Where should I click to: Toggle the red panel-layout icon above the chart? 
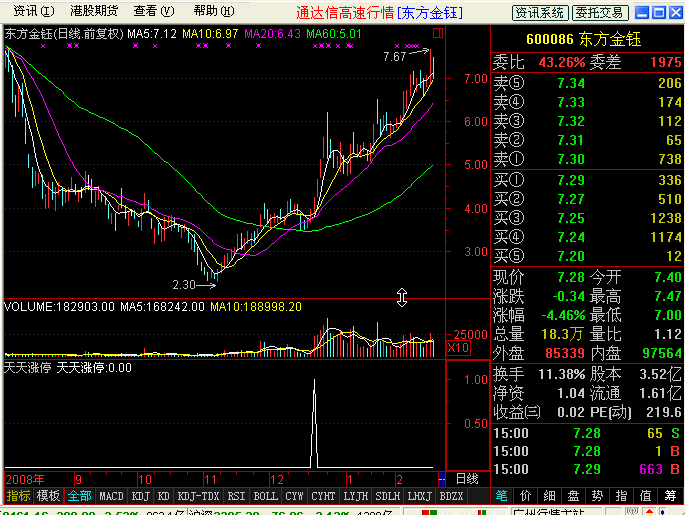[438, 33]
